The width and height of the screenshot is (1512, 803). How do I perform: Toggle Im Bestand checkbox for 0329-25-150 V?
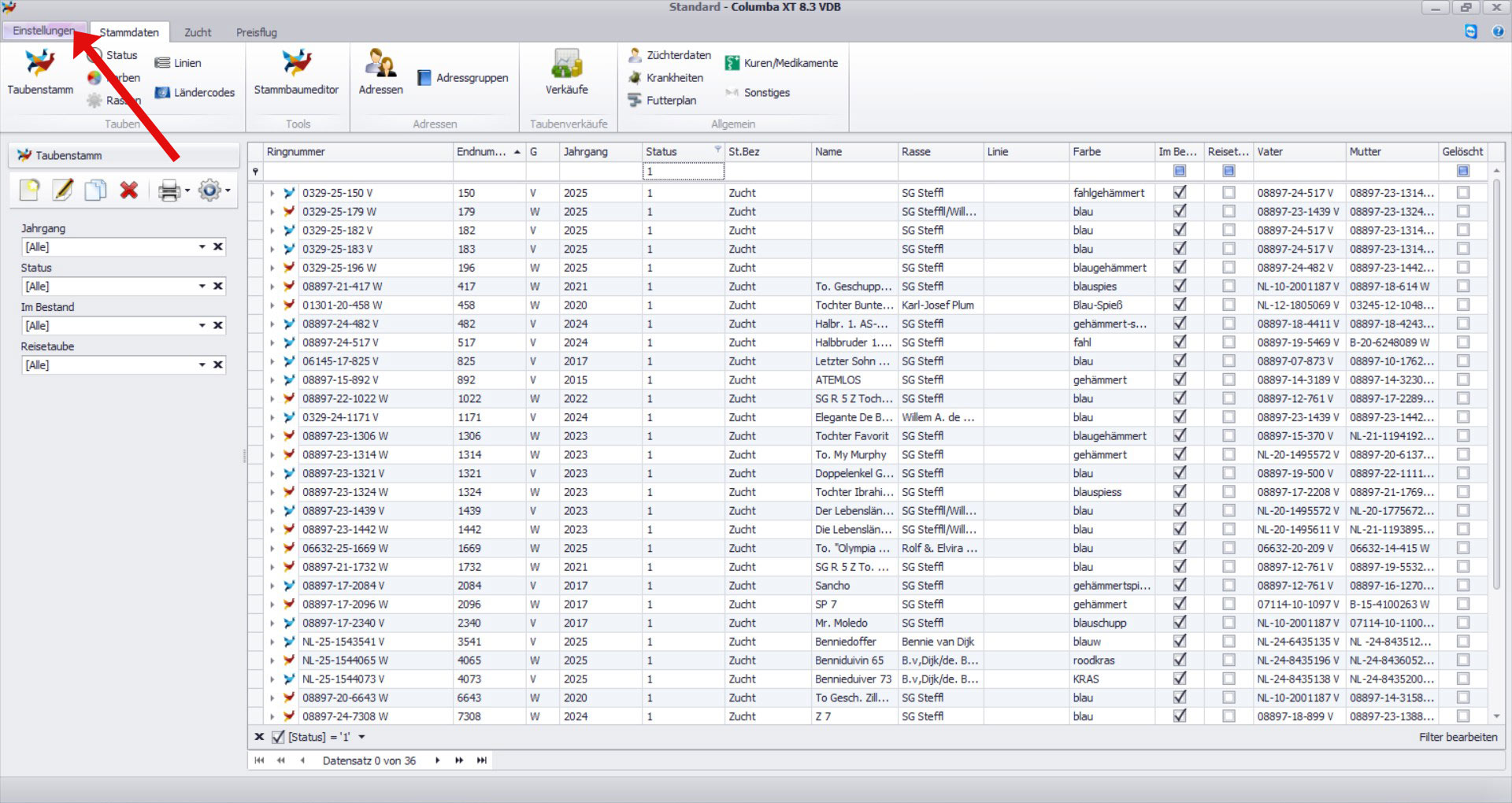pyautogui.click(x=1180, y=193)
